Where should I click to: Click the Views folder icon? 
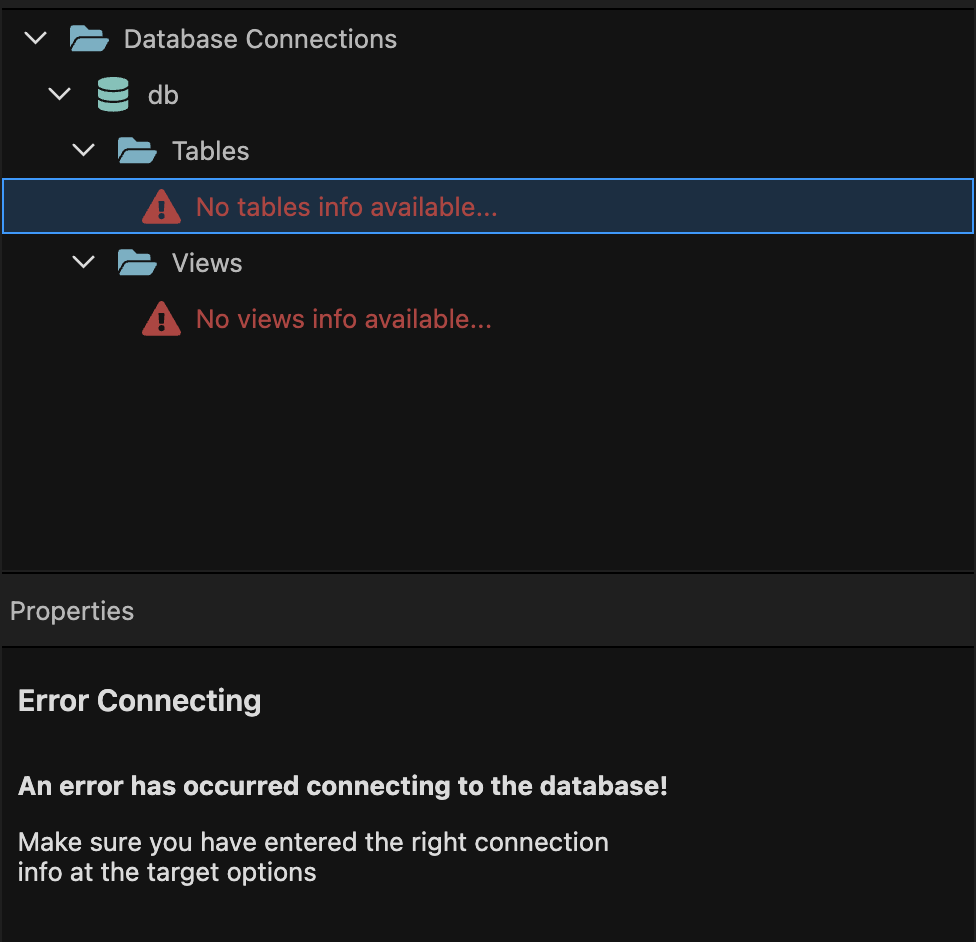pos(137,263)
